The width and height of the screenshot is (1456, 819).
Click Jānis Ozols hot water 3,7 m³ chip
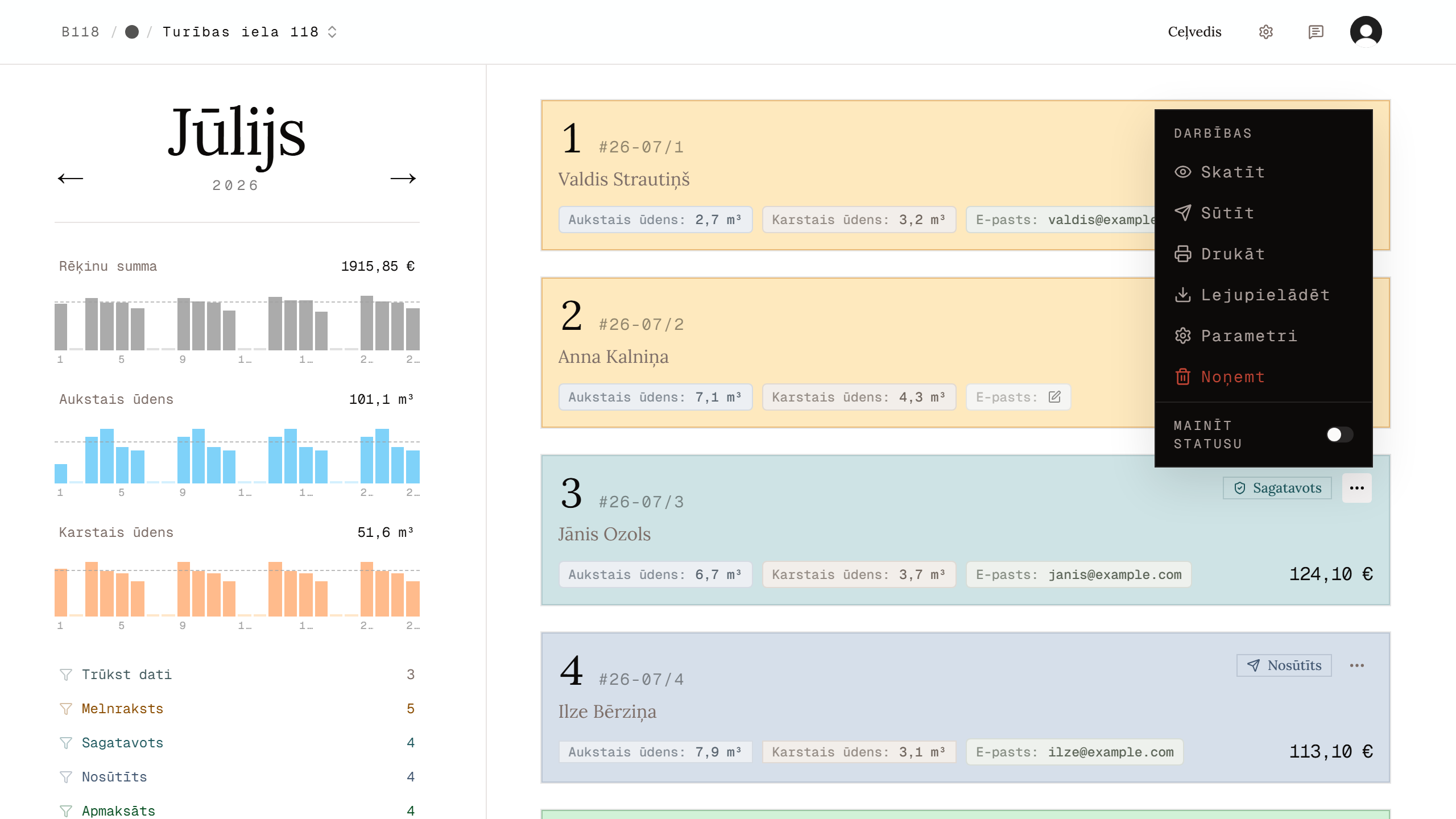click(x=859, y=574)
